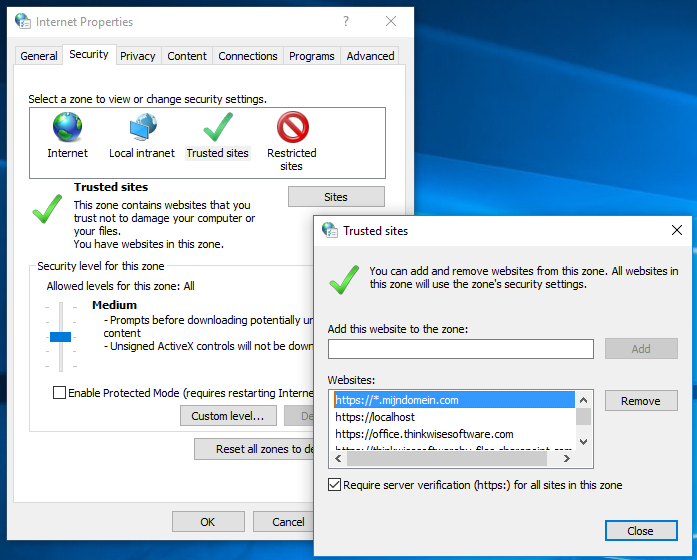Select https://office.thinkwisesoftware.com in the list

424,434
